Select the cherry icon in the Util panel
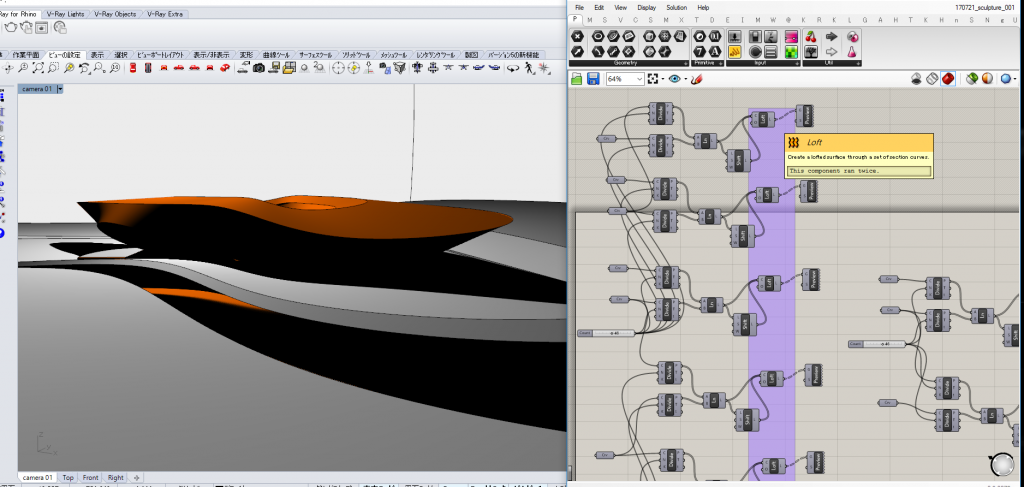 811,36
